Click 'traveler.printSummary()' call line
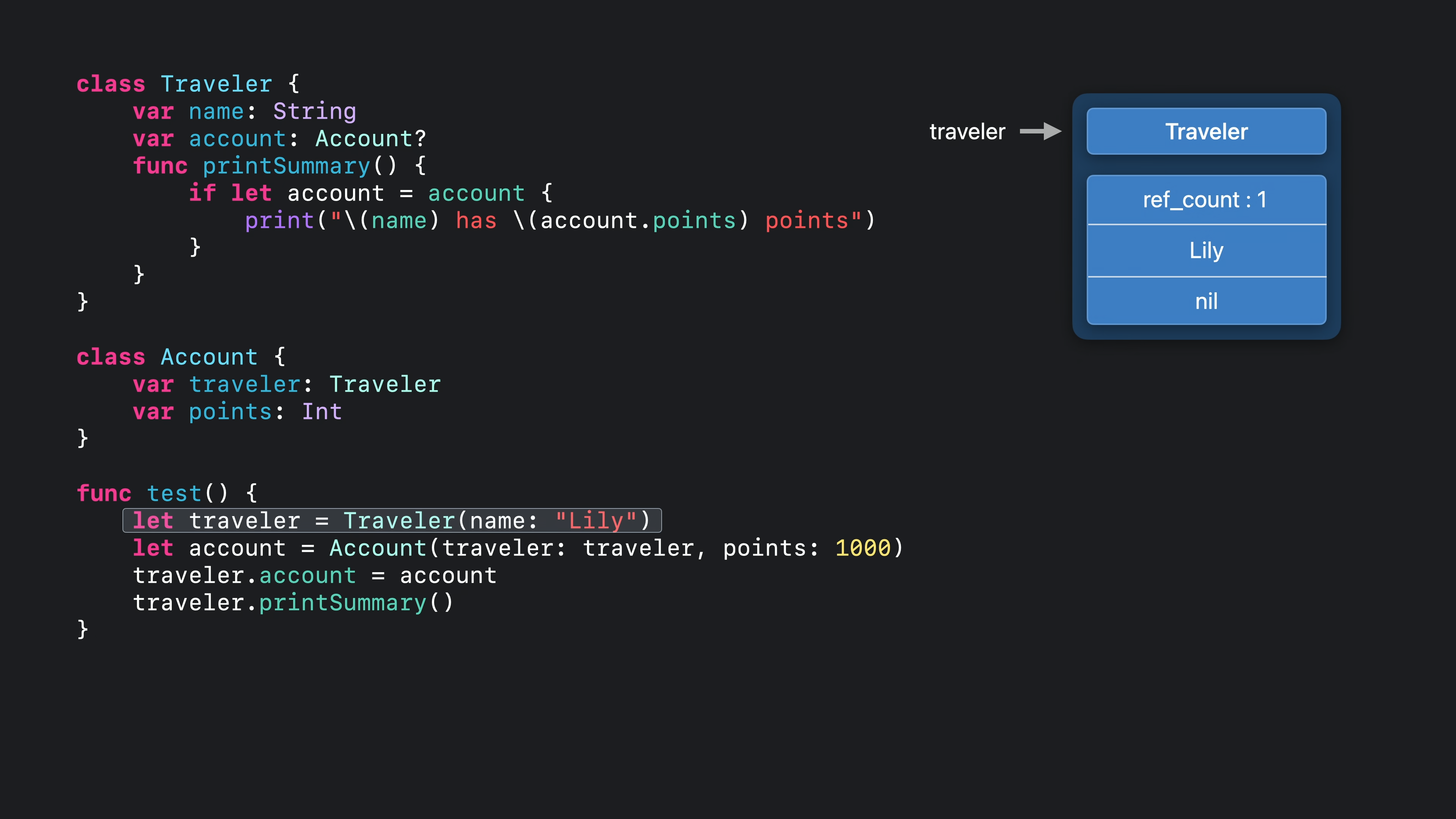Viewport: 1456px width, 819px height. point(293,602)
